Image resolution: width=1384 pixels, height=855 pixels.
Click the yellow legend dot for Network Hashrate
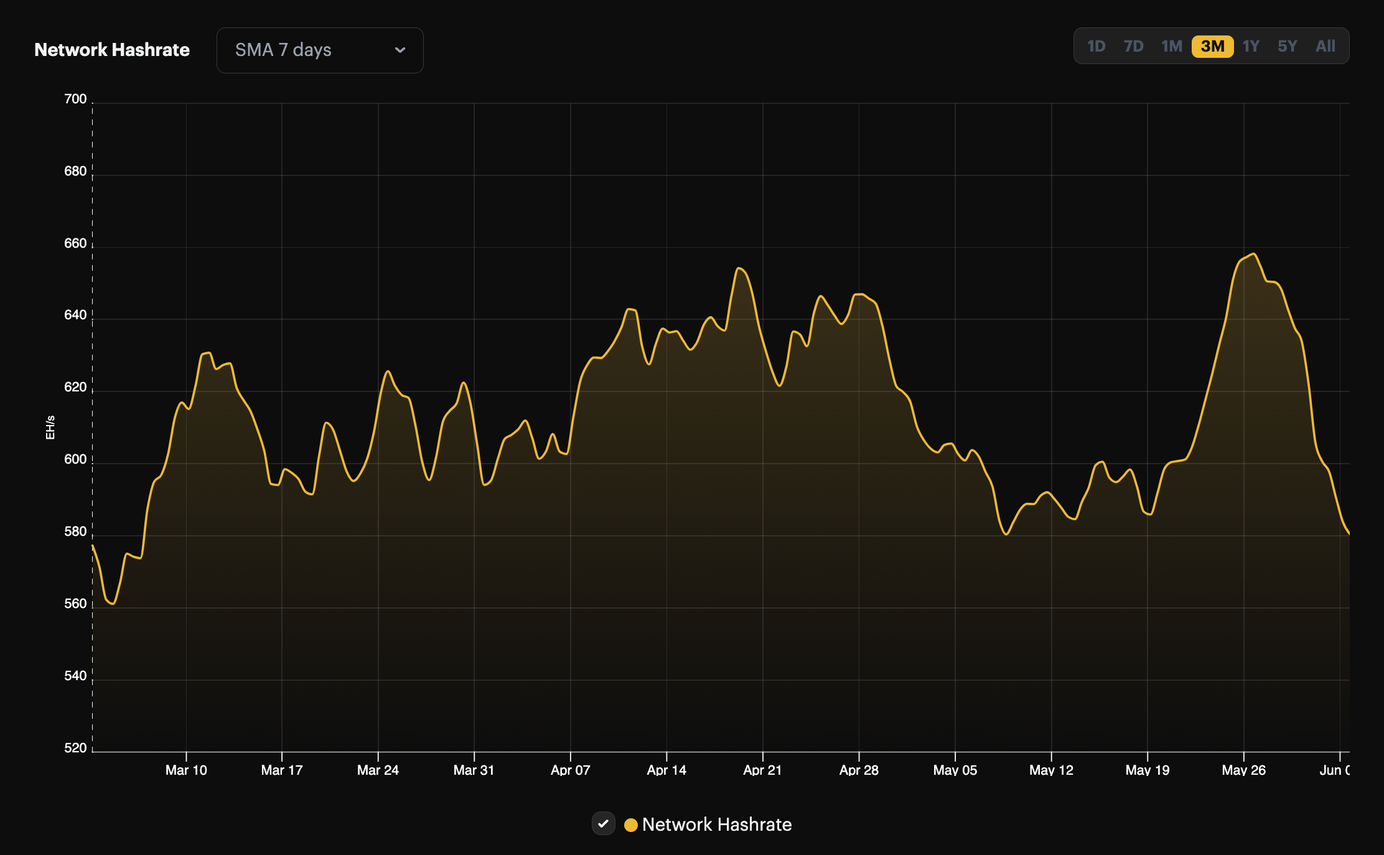point(630,824)
